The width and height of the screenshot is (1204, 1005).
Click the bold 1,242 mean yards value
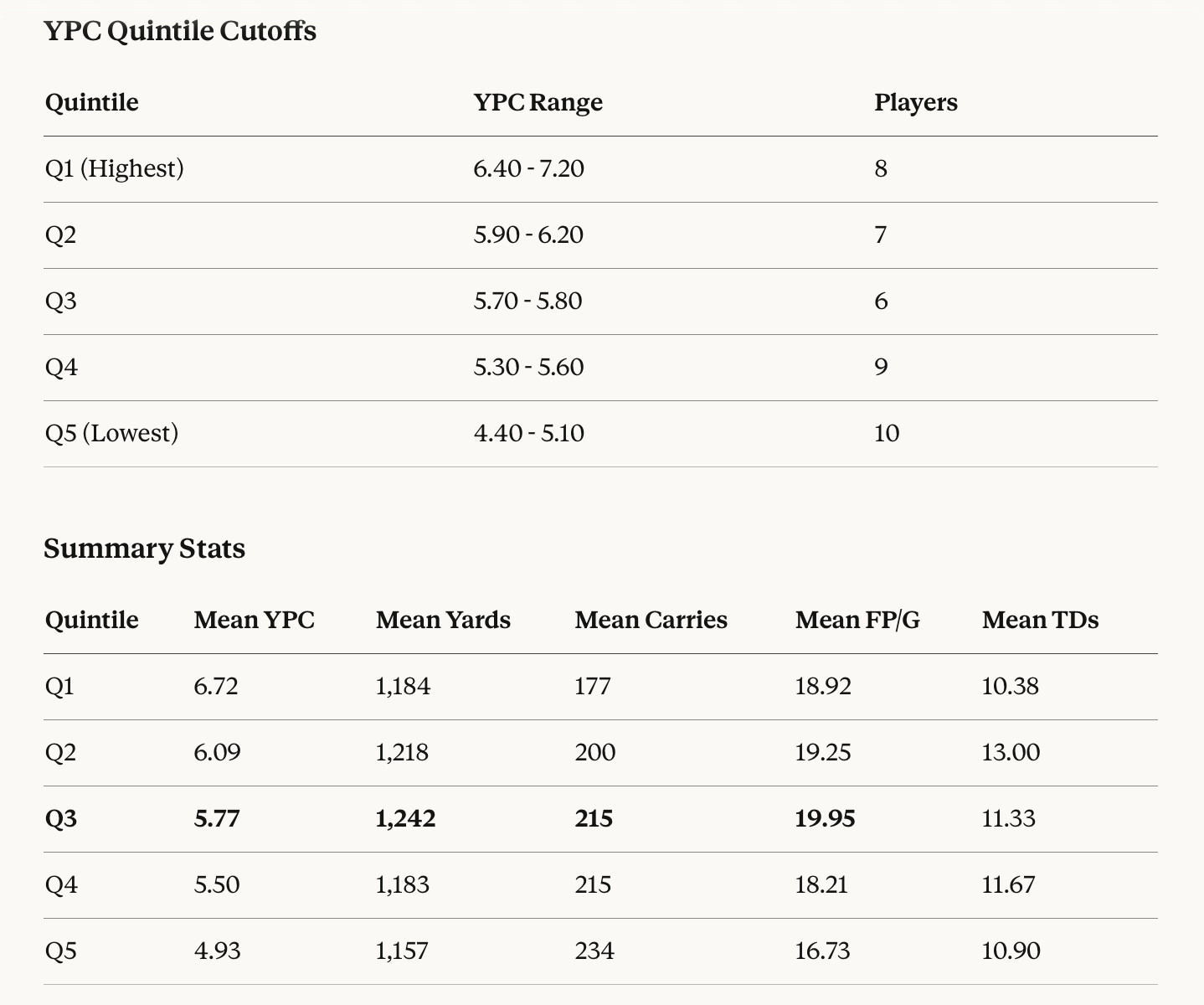[x=405, y=818]
